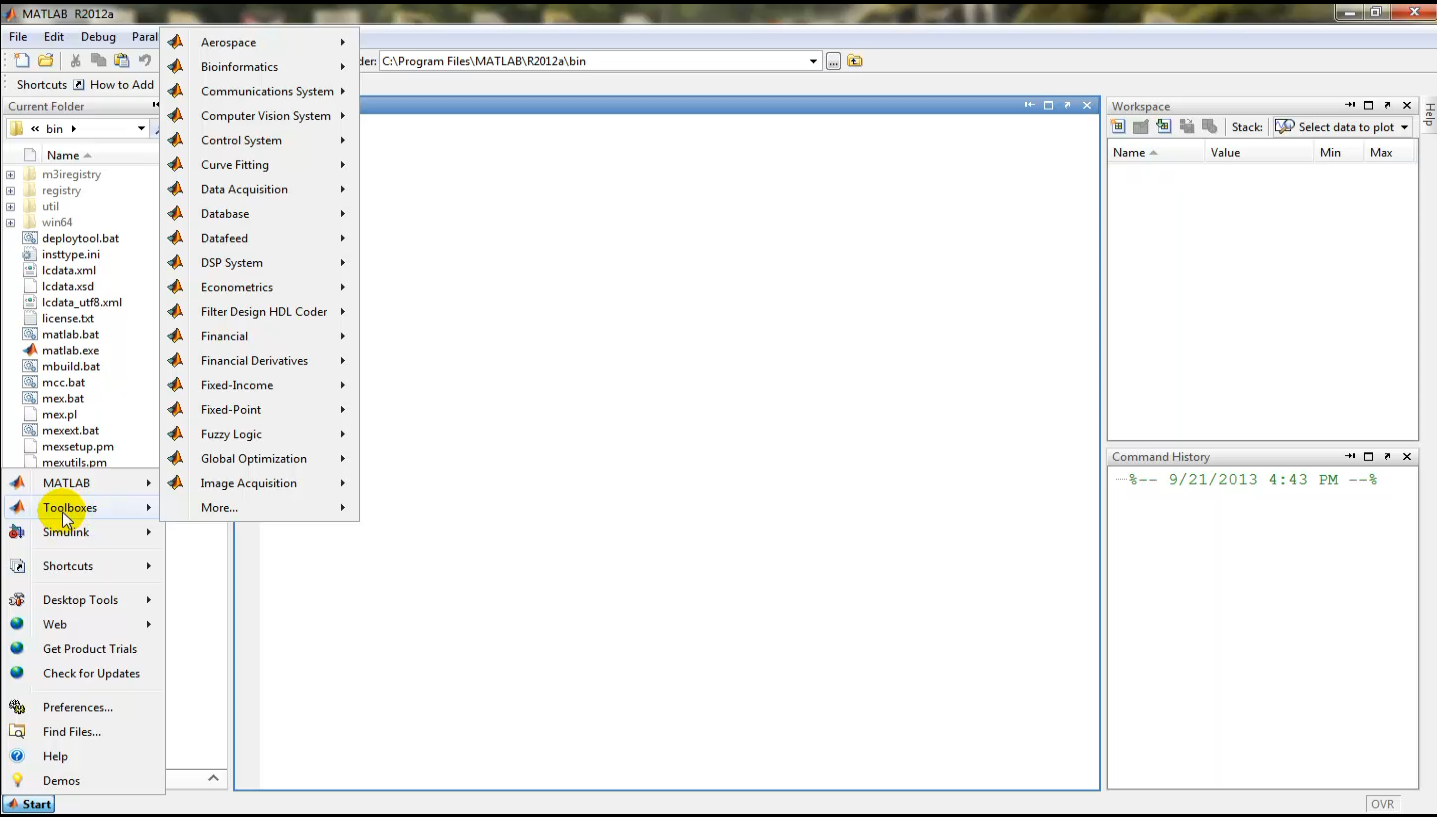This screenshot has width=1437, height=817.
Task: Click the Copy toolbar icon
Action: [98, 61]
